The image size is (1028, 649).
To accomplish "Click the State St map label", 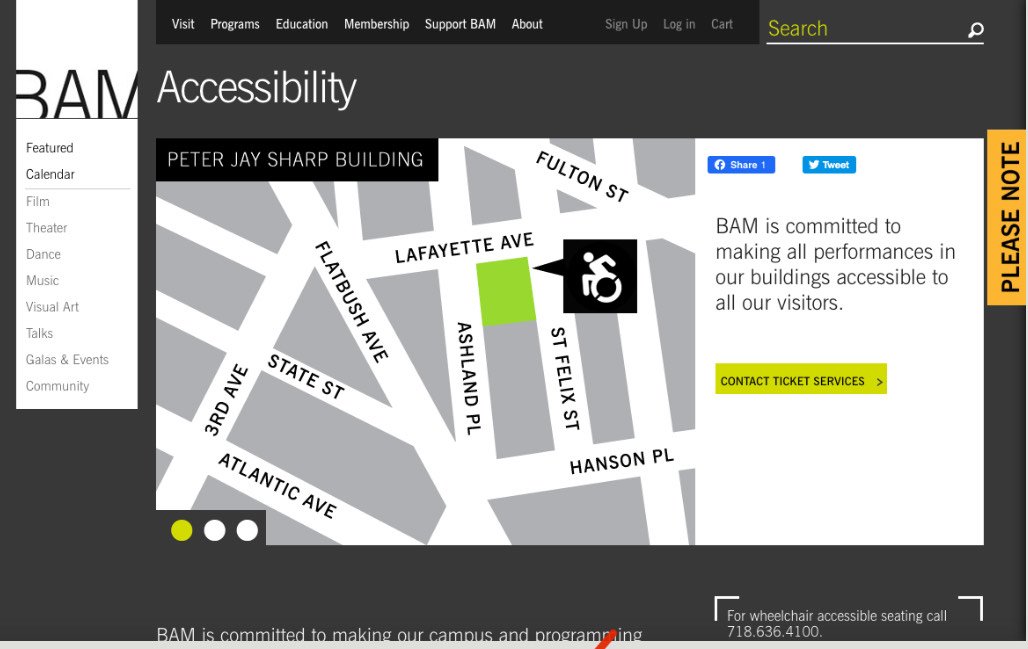I will tap(306, 376).
